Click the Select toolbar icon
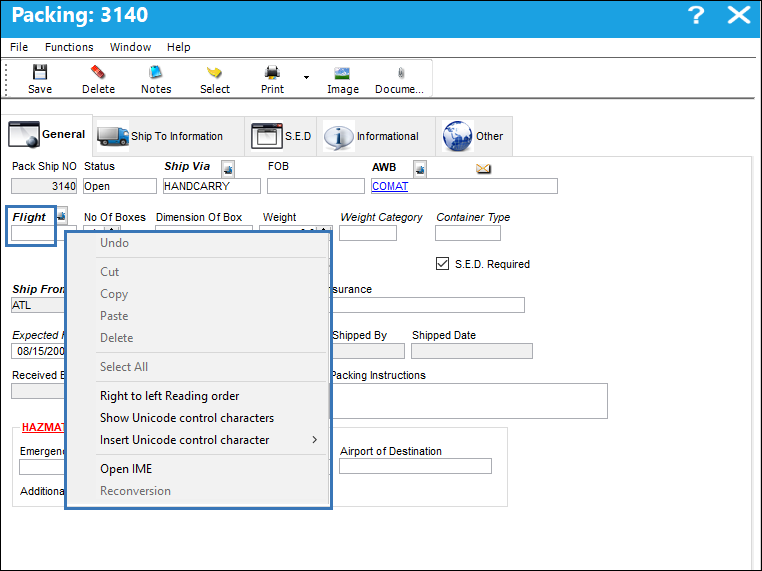This screenshot has width=762, height=571. click(214, 79)
